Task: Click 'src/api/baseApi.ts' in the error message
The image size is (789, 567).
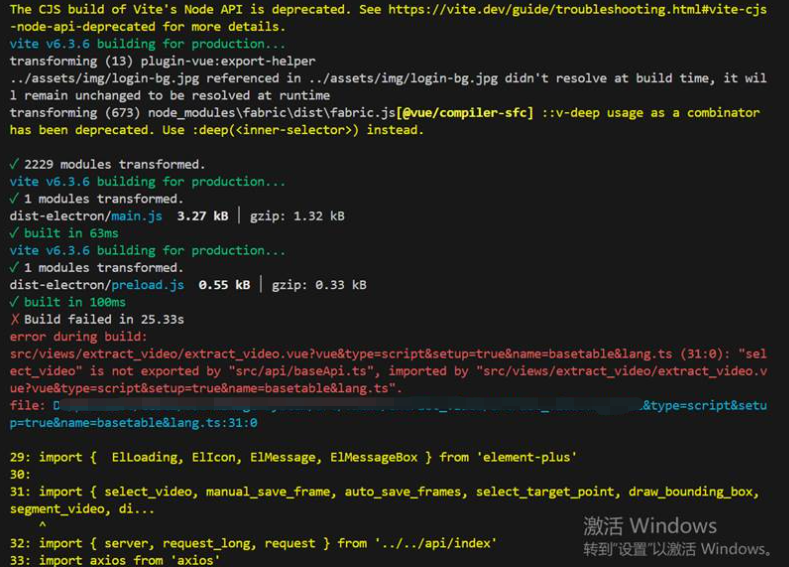Action: [x=301, y=371]
